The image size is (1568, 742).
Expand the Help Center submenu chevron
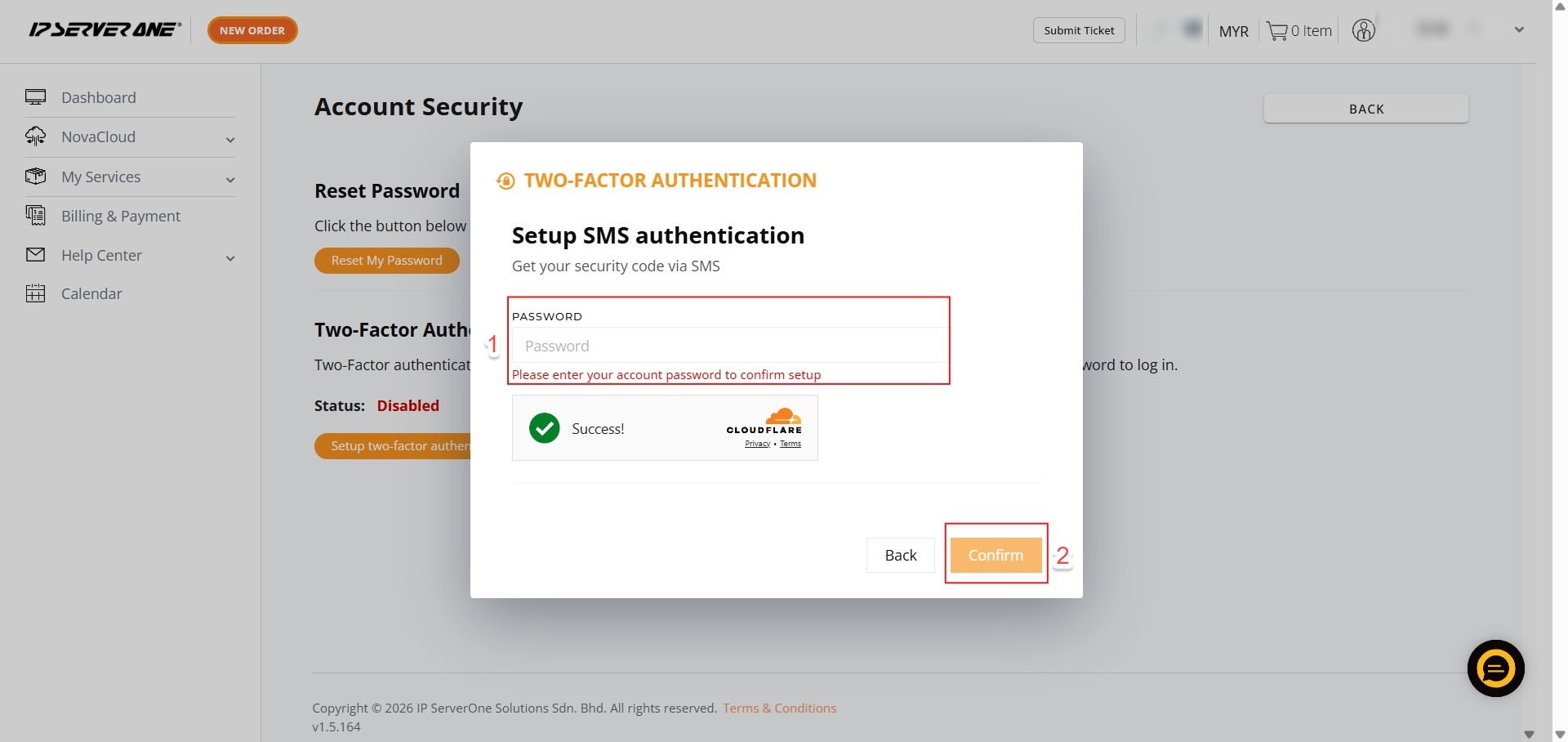tap(230, 258)
